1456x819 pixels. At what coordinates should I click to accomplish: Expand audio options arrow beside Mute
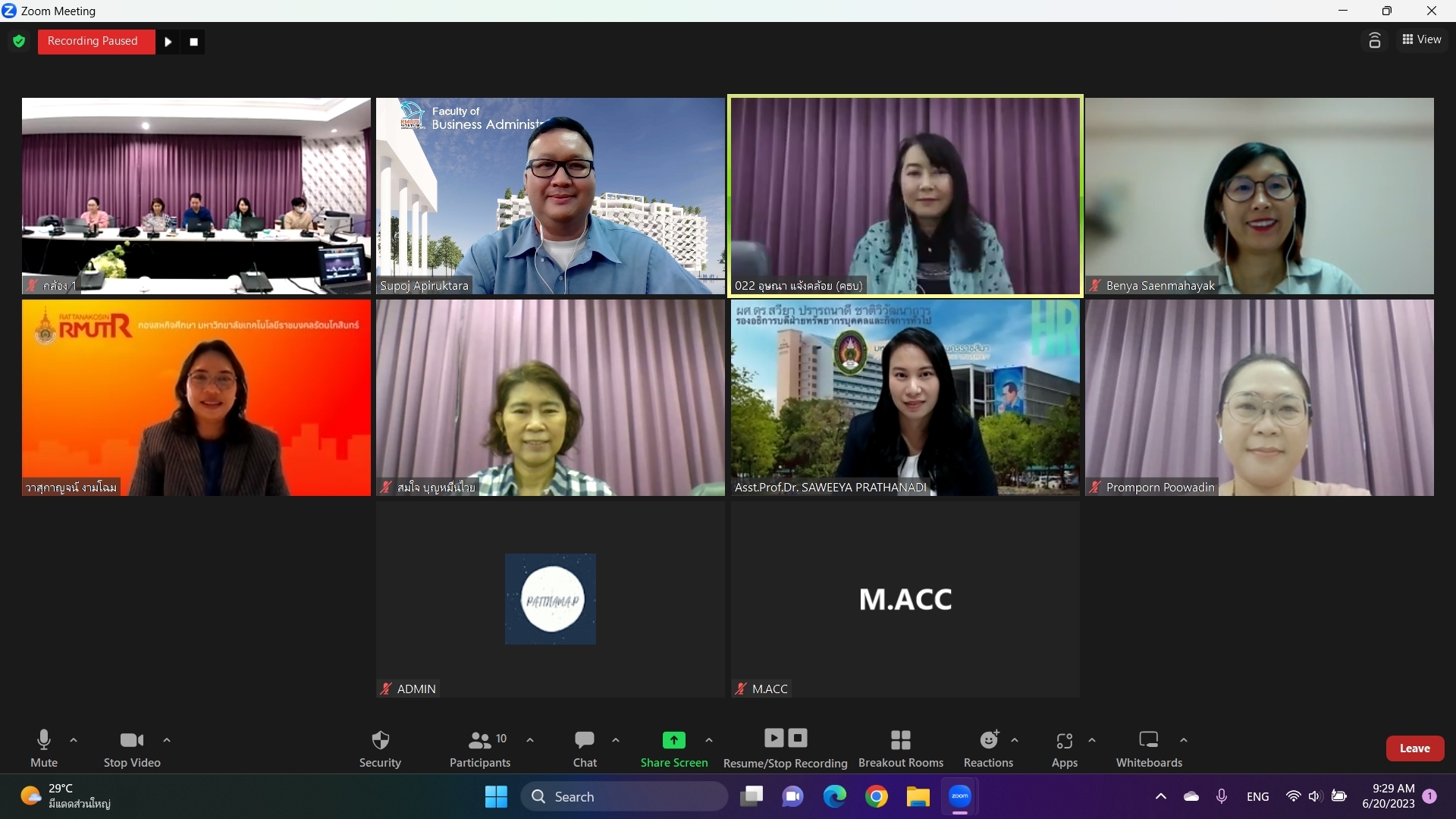[x=74, y=739]
